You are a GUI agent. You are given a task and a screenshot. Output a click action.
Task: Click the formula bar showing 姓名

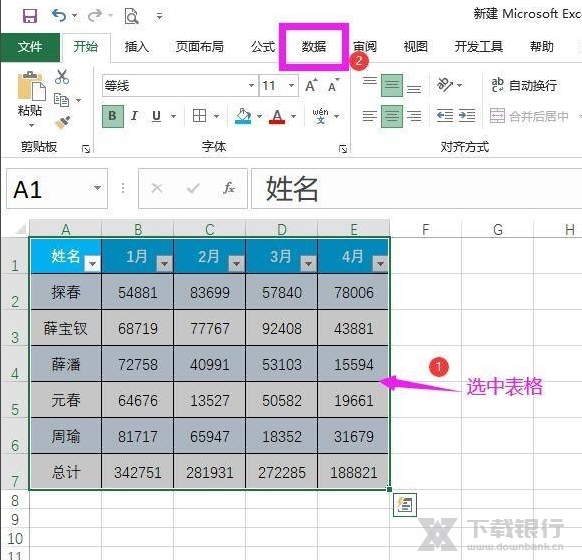pos(416,189)
